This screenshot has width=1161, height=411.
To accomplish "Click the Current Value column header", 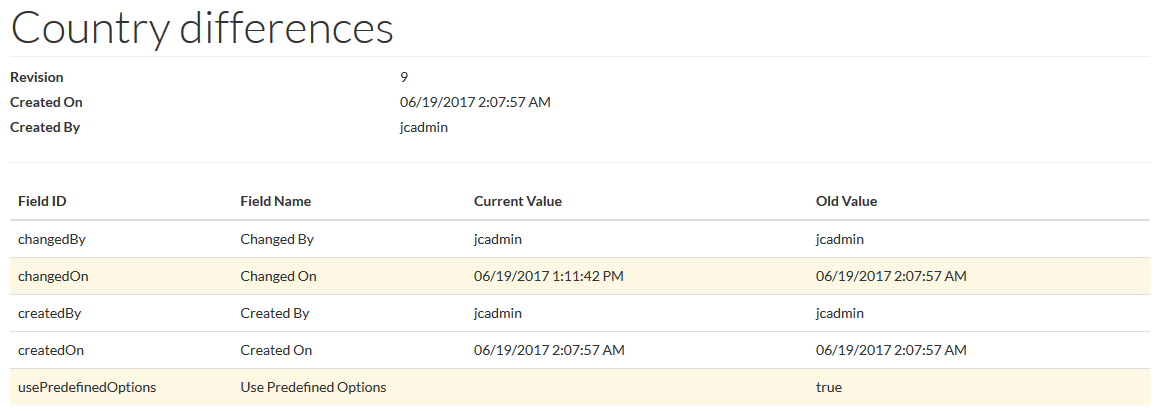I will pyautogui.click(x=517, y=201).
